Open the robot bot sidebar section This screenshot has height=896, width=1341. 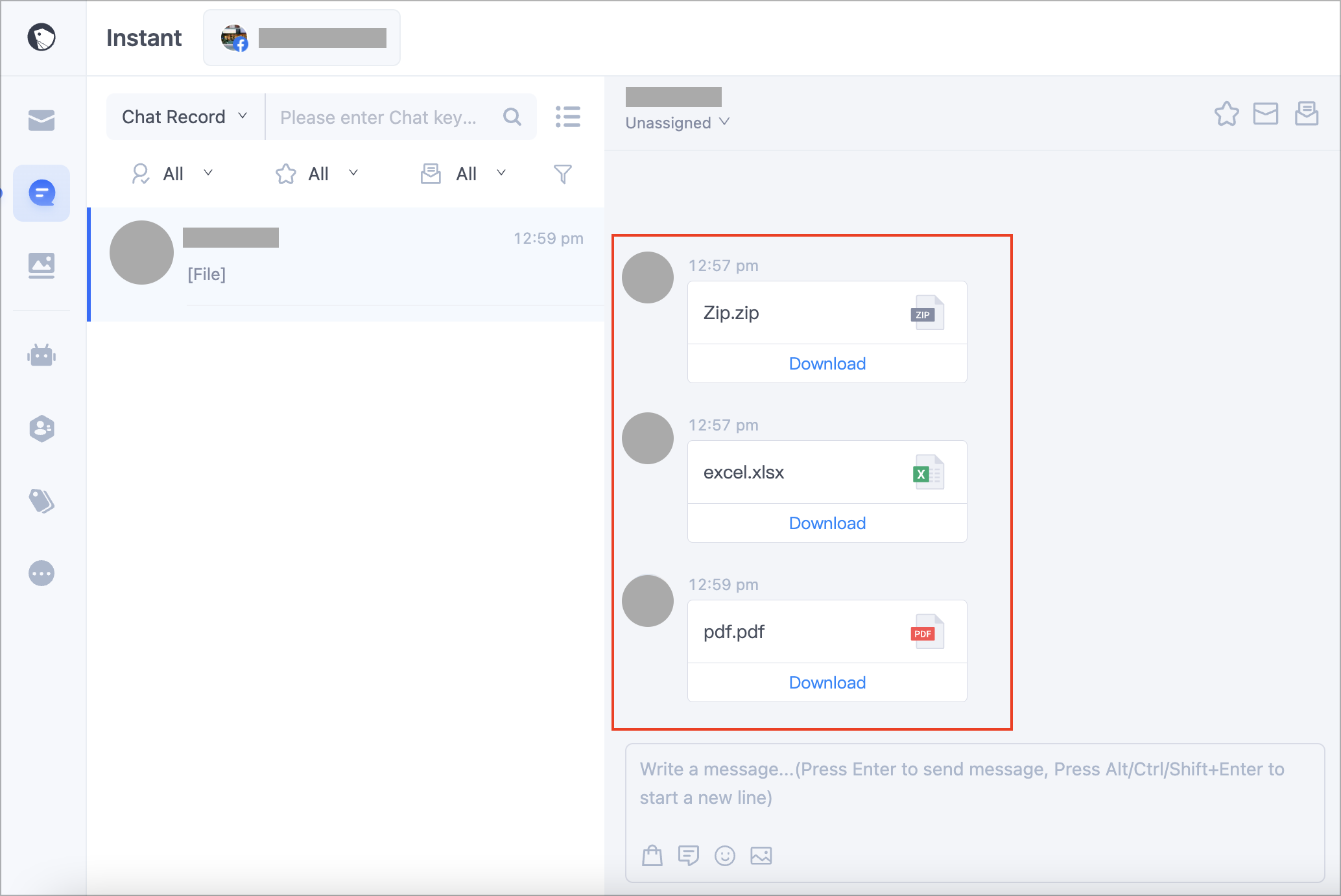click(42, 355)
